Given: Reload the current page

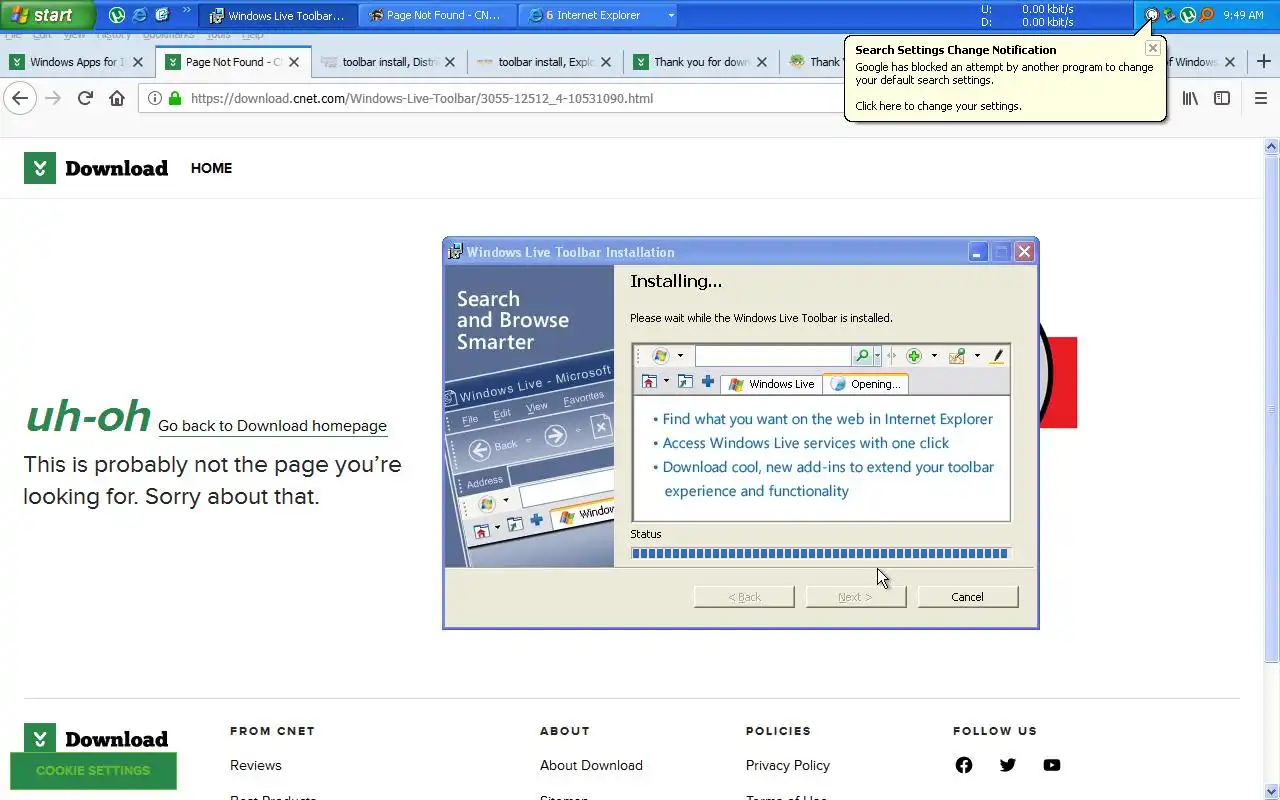Looking at the screenshot, I should tap(85, 98).
